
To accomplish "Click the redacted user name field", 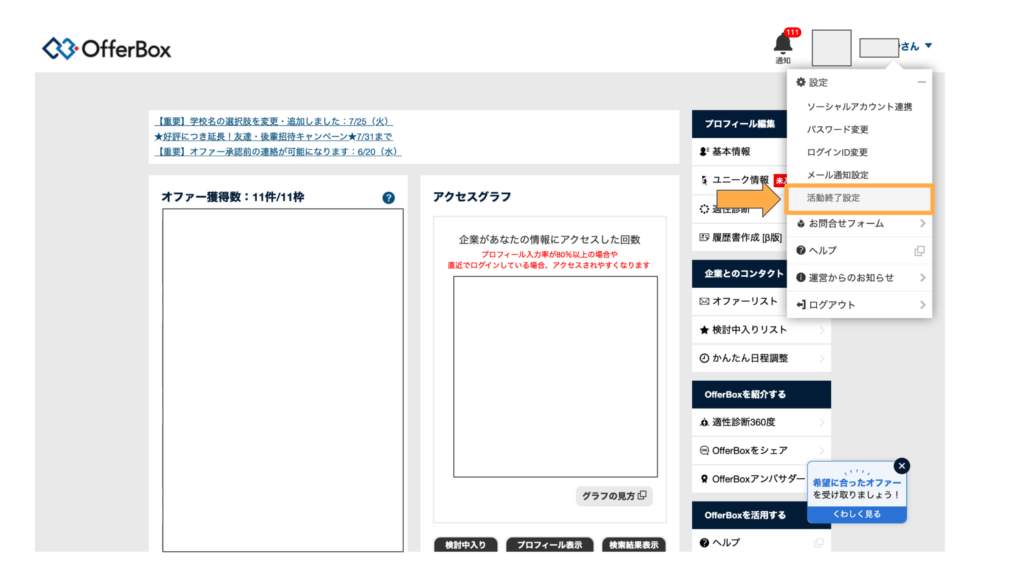I will tap(878, 48).
